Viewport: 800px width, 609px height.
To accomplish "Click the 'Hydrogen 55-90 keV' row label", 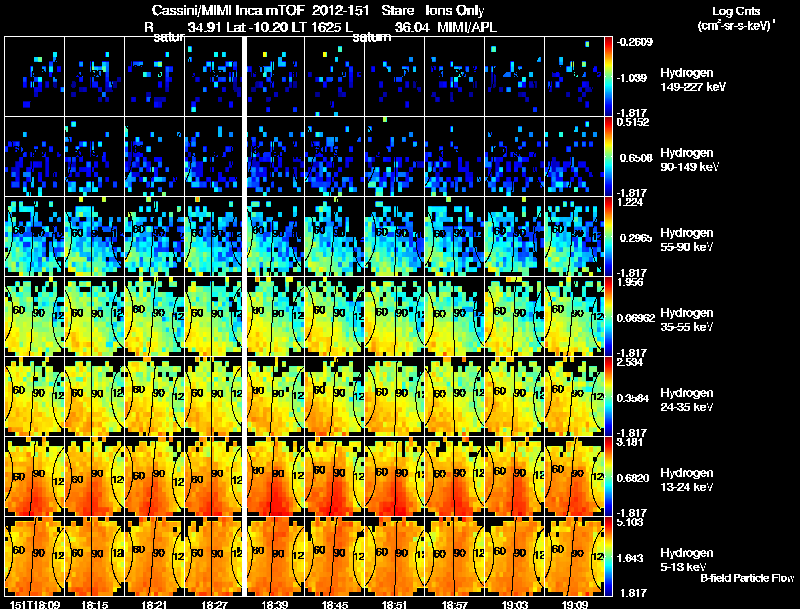I will point(687,240).
